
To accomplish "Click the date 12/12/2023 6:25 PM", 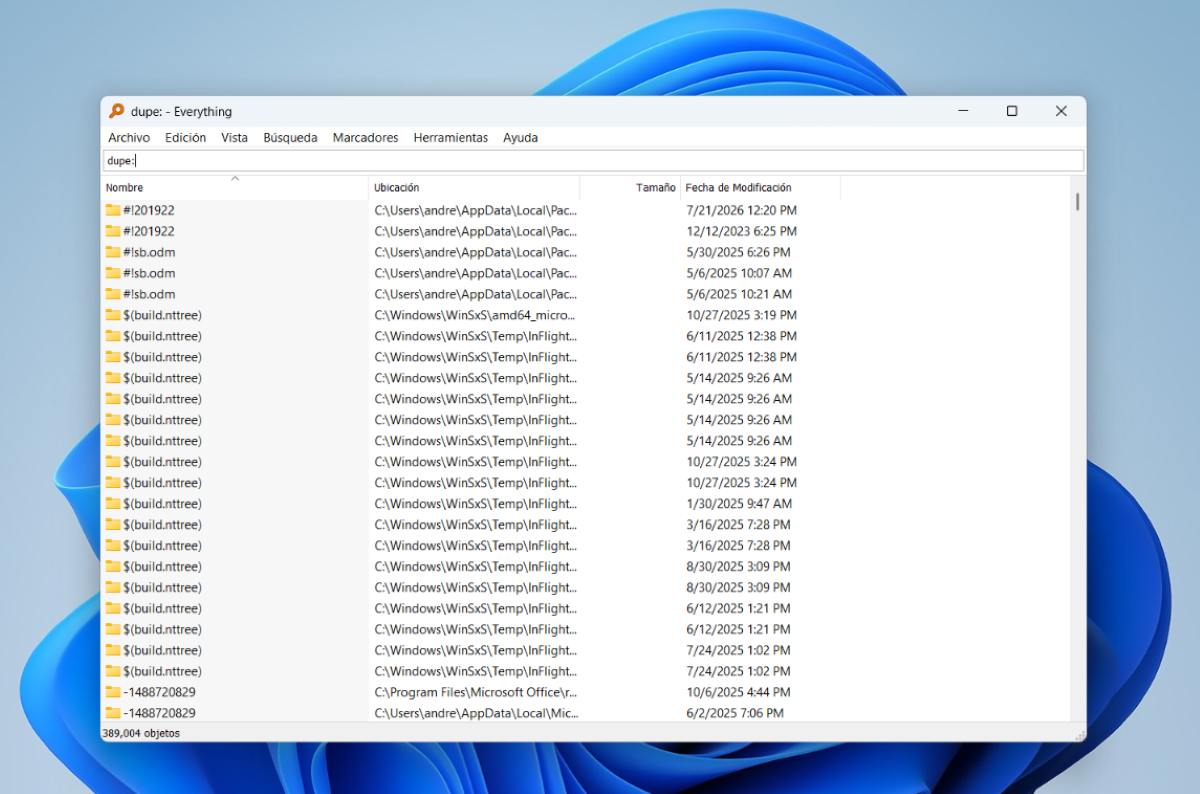I will click(741, 231).
